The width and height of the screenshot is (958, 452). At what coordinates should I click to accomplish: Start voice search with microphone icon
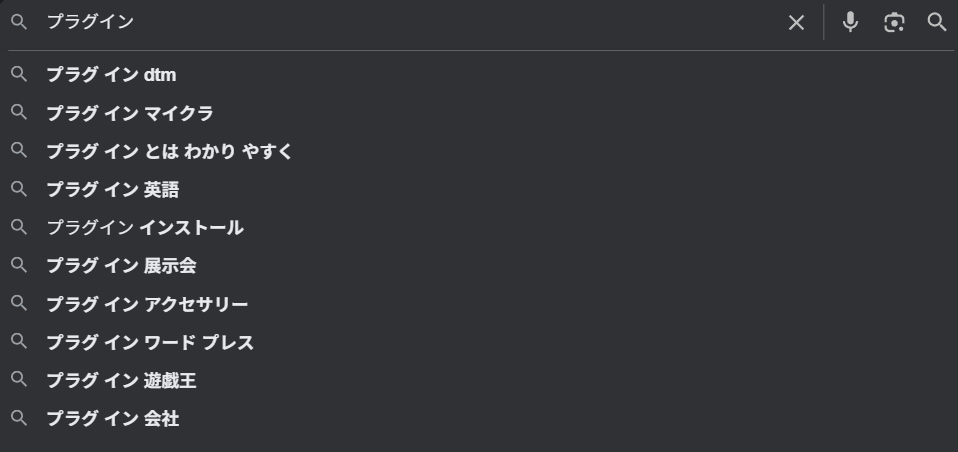point(850,22)
